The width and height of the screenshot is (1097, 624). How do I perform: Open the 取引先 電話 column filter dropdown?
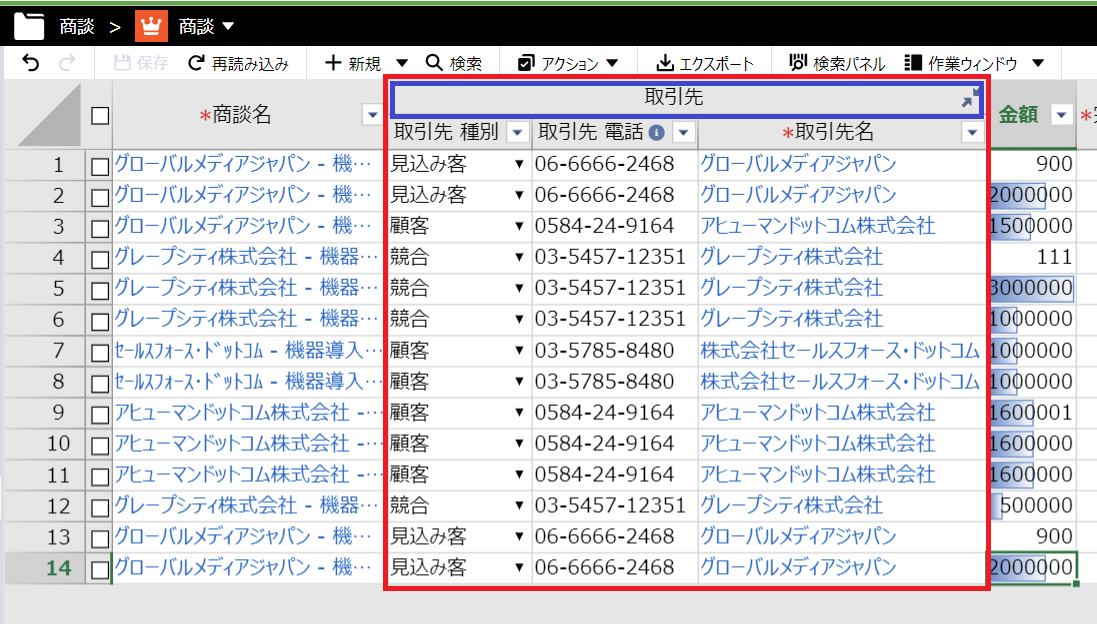(684, 132)
